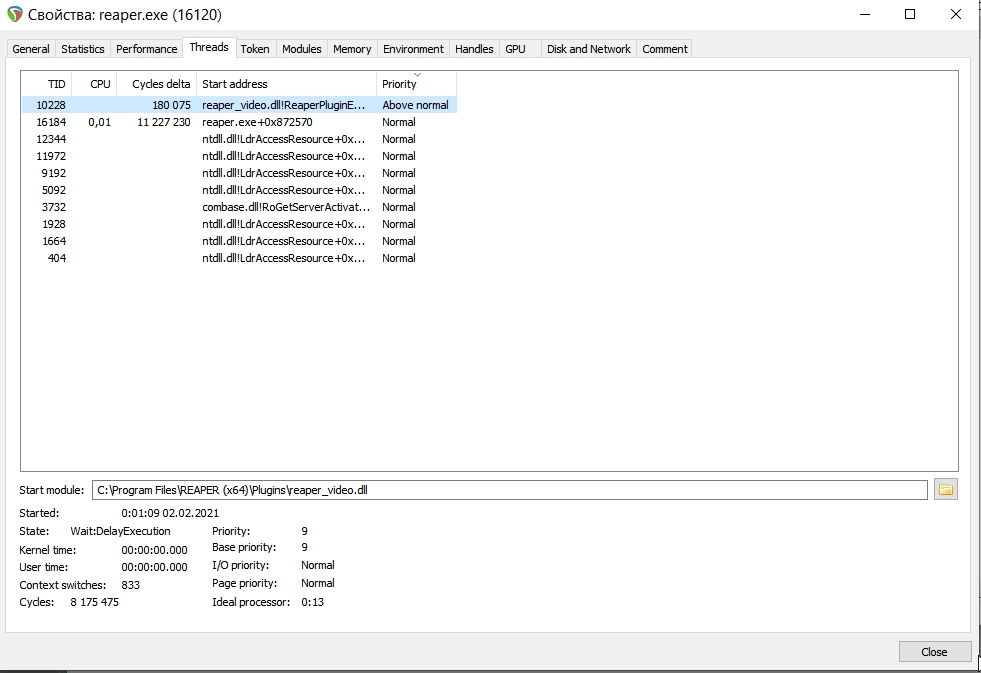Sort by the Priority column header
This screenshot has width=981, height=673.
click(x=416, y=84)
